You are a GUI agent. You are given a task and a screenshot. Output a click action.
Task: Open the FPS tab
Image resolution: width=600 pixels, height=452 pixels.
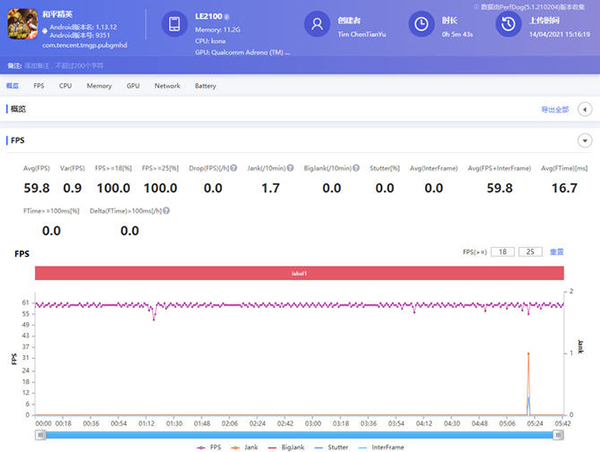[x=39, y=86]
